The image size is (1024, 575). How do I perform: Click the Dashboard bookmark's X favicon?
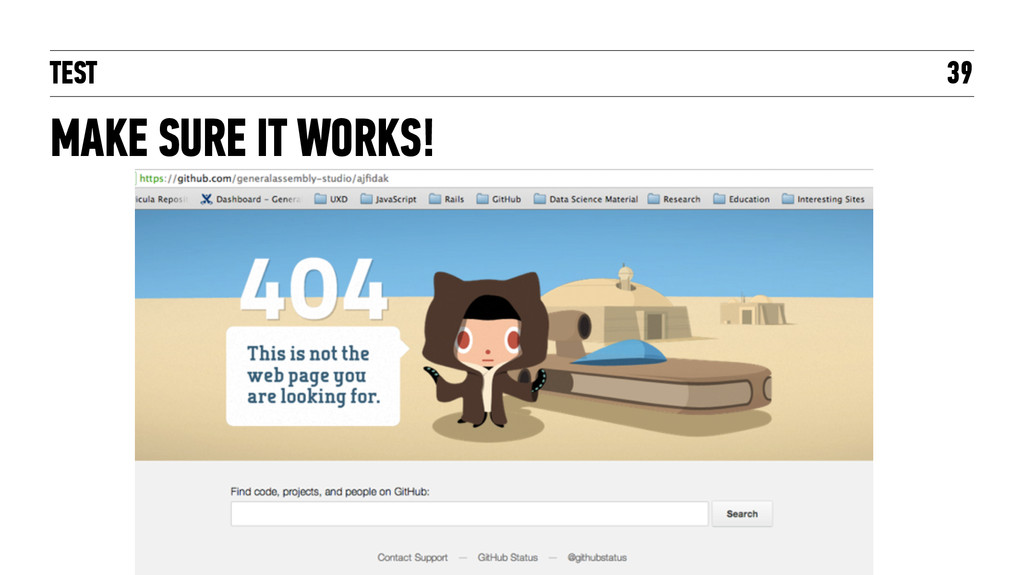click(206, 199)
